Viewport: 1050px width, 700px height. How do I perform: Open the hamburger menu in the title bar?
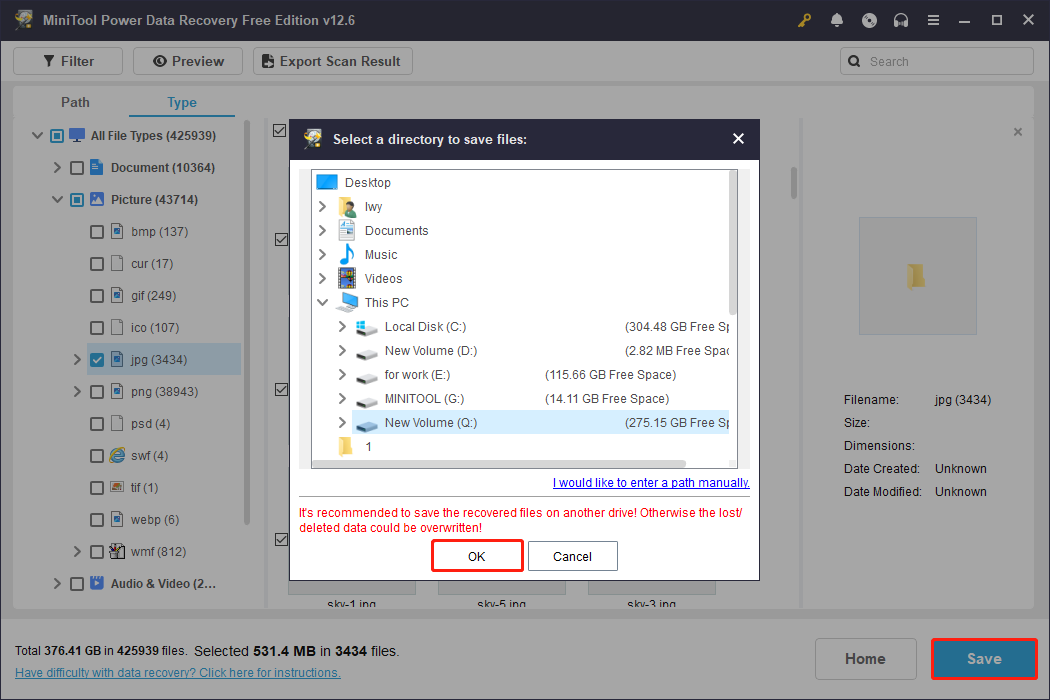click(933, 19)
